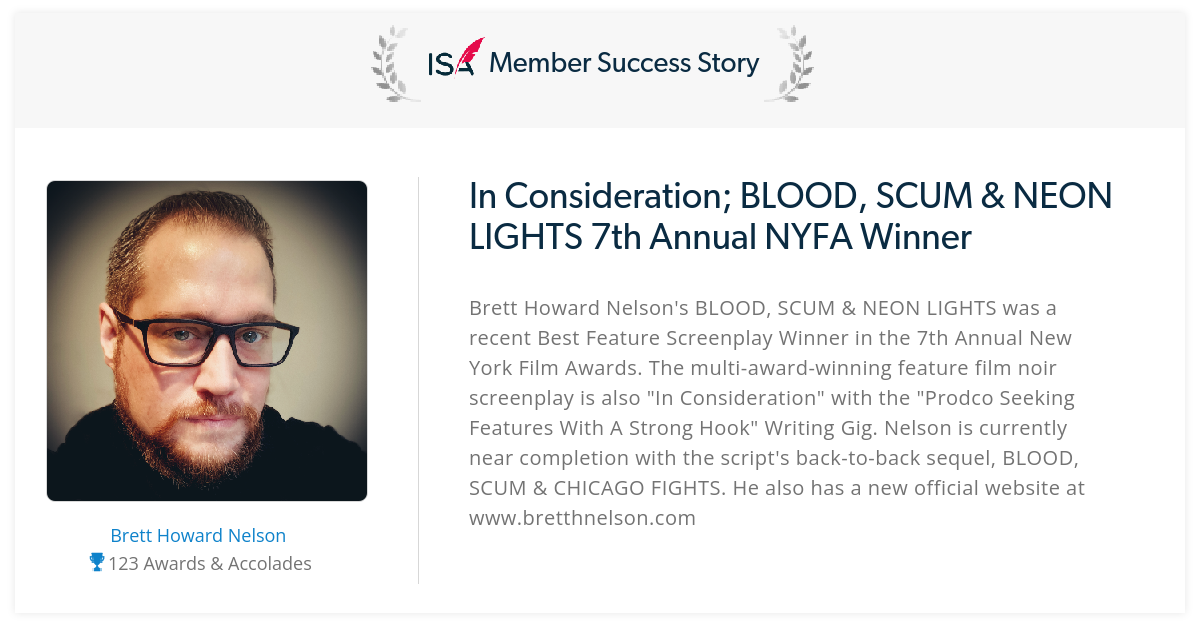
Task: Click the ISA logo in the header
Action: pyautogui.click(x=455, y=58)
